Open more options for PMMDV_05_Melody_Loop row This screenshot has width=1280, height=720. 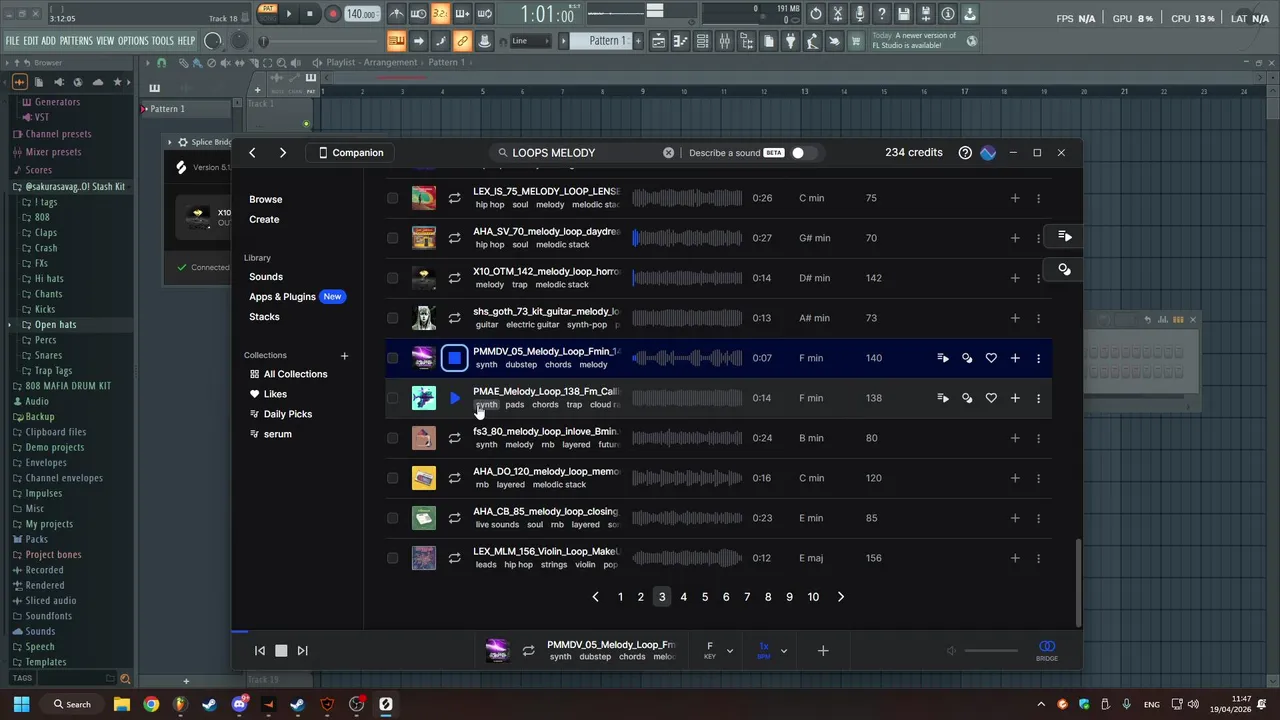(1038, 358)
